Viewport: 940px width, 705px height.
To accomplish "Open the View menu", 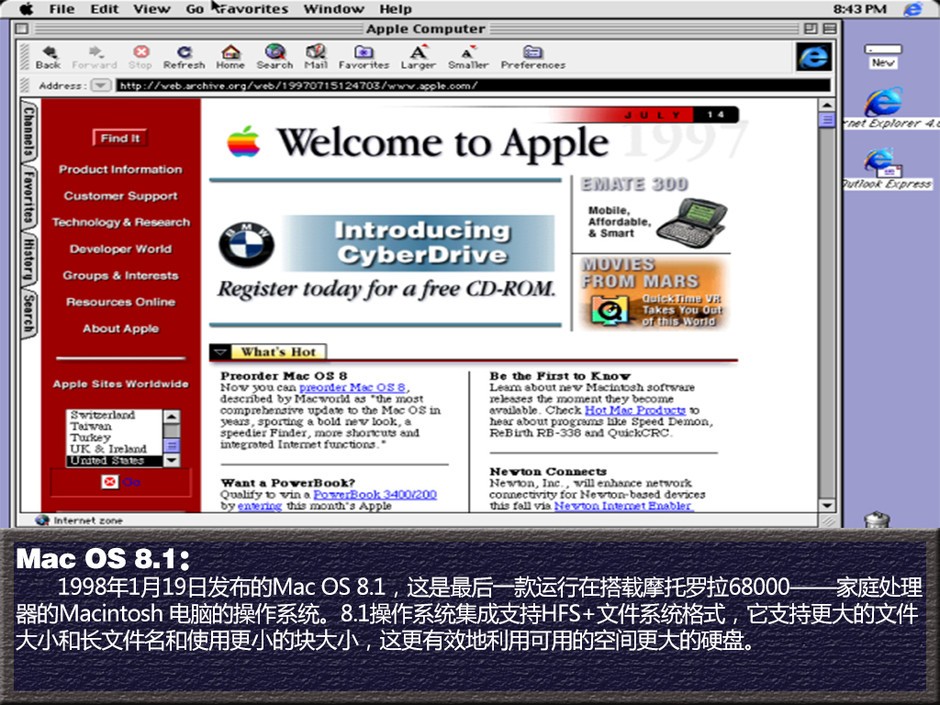I will coord(152,9).
